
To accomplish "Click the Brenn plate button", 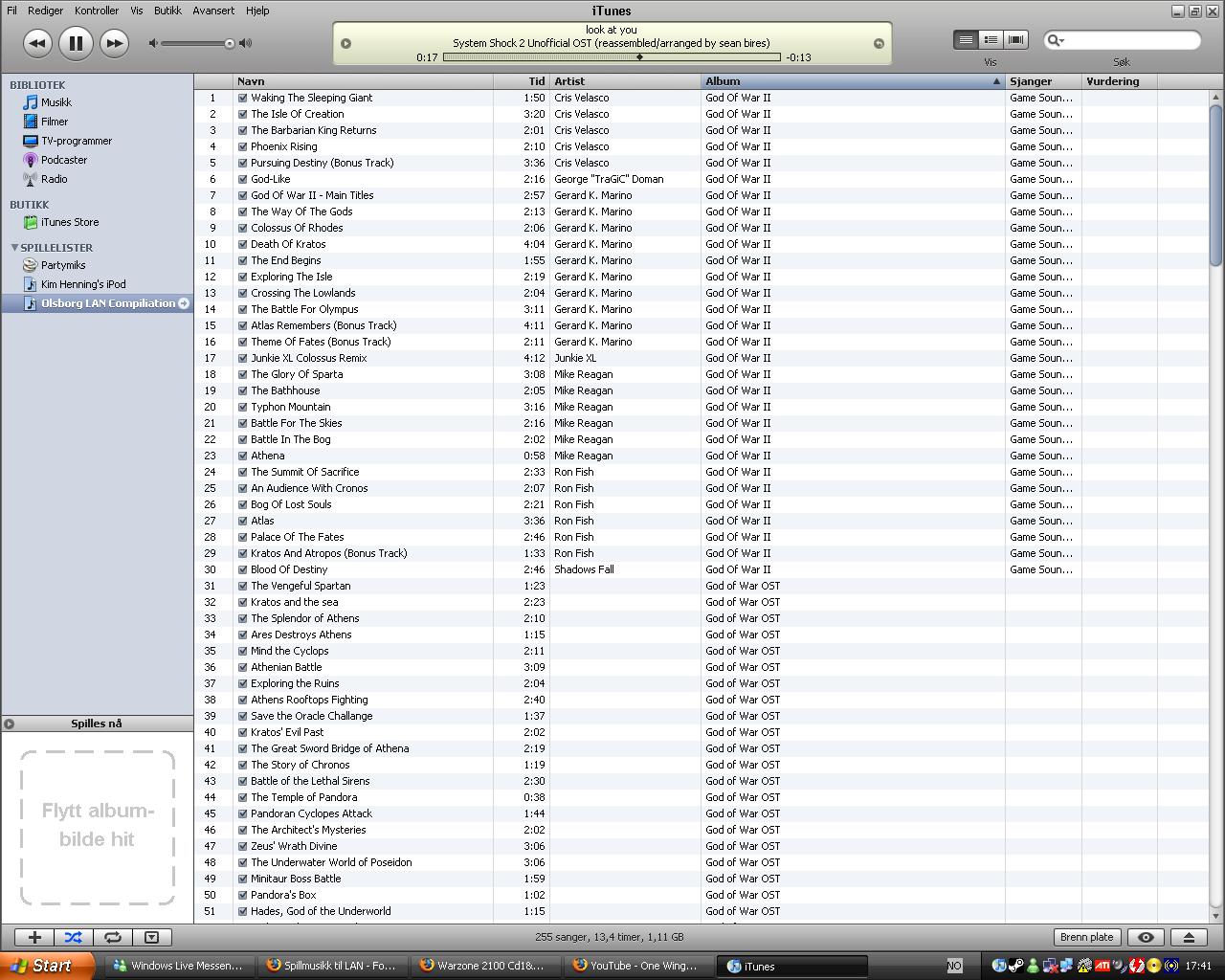I will (1086, 938).
